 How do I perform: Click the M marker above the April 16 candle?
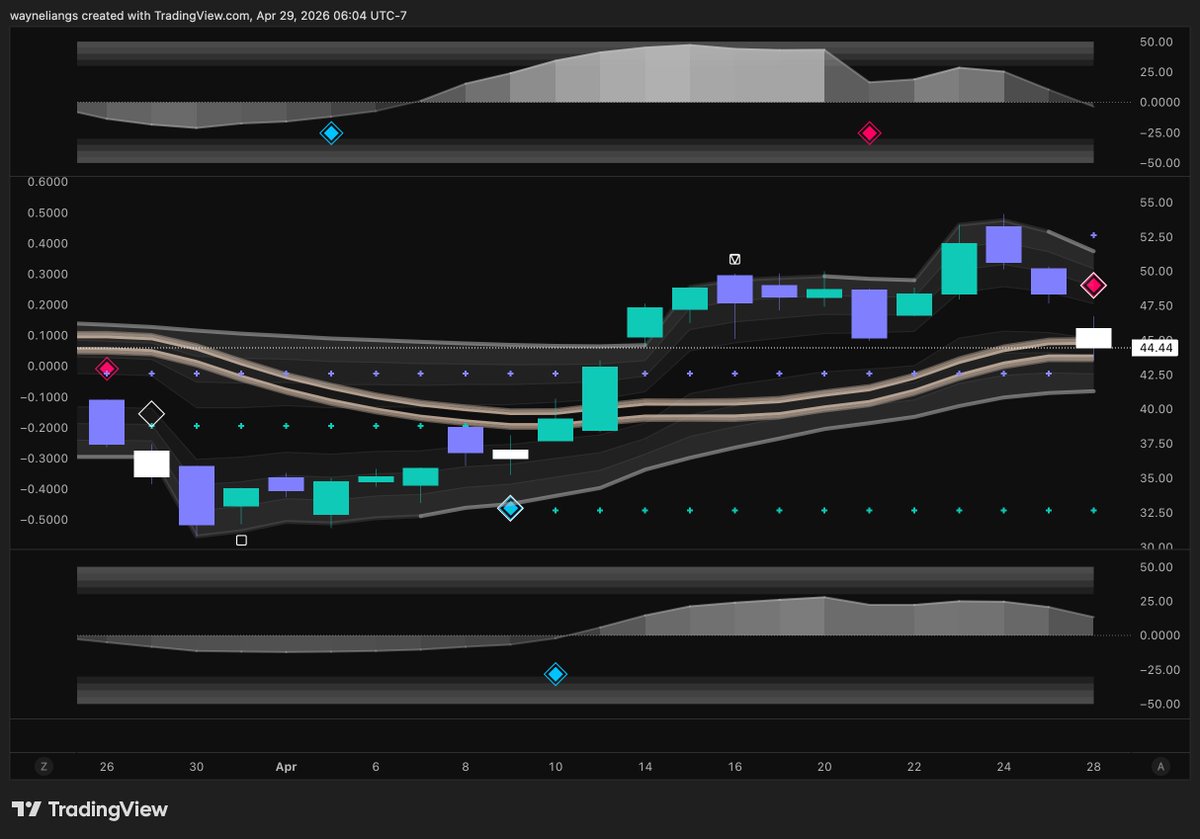pyautogui.click(x=735, y=259)
